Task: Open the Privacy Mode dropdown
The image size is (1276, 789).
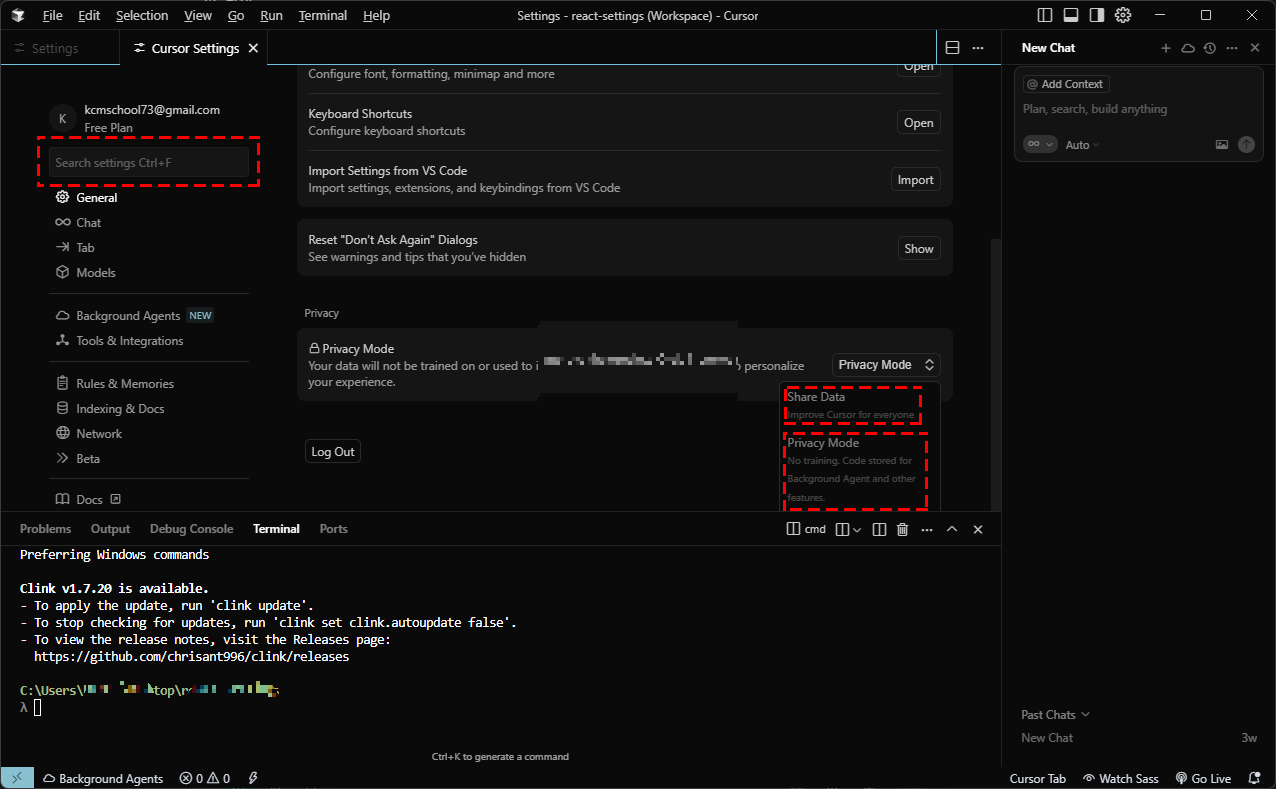Action: click(886, 365)
